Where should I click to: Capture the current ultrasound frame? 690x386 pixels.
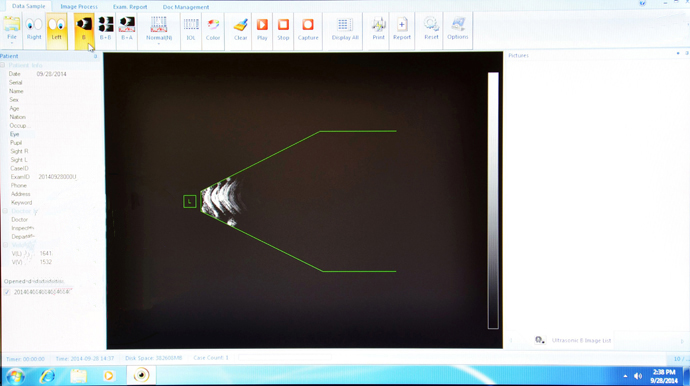coord(308,29)
